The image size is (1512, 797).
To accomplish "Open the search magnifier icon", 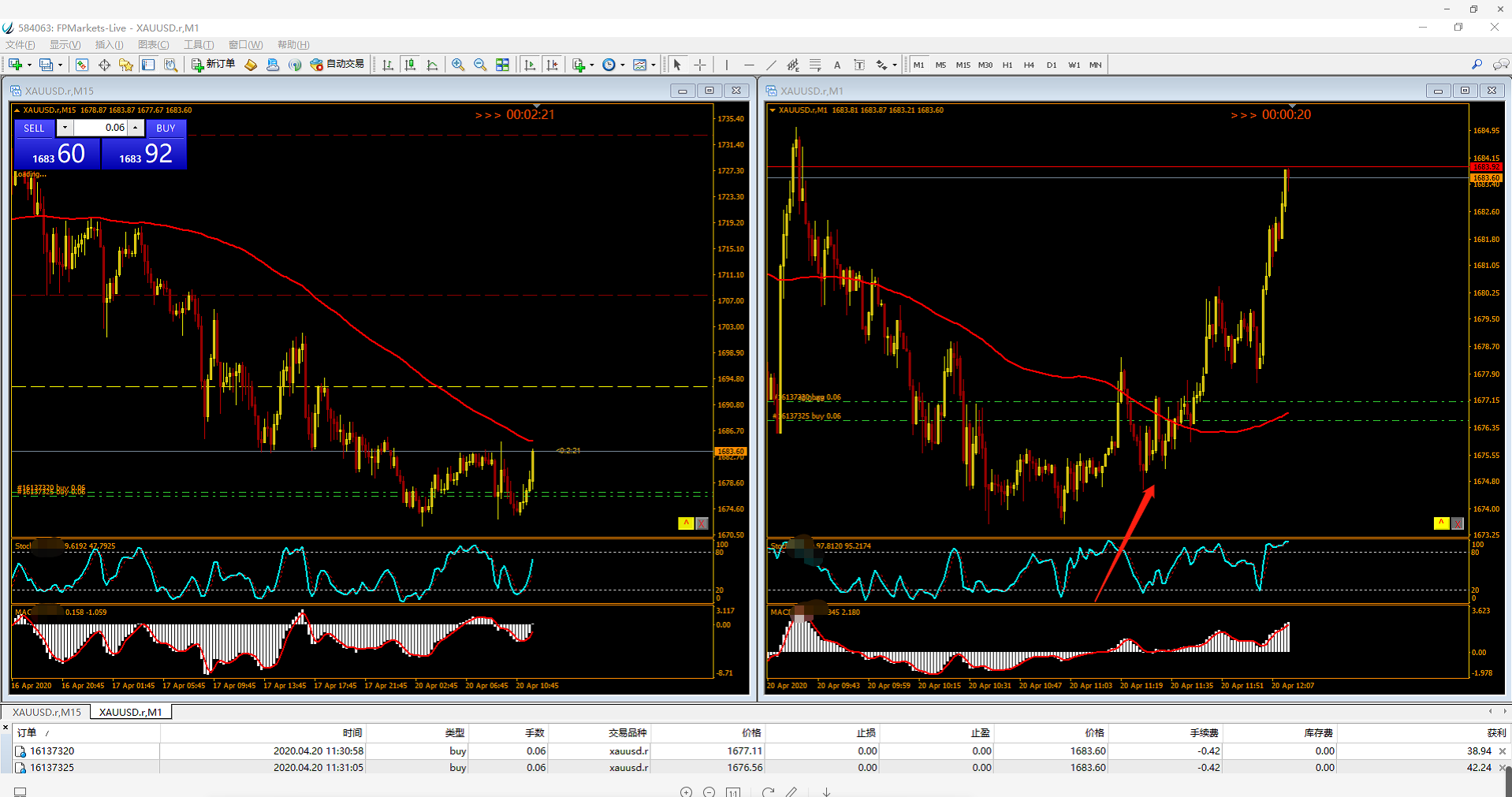I will (x=1477, y=65).
